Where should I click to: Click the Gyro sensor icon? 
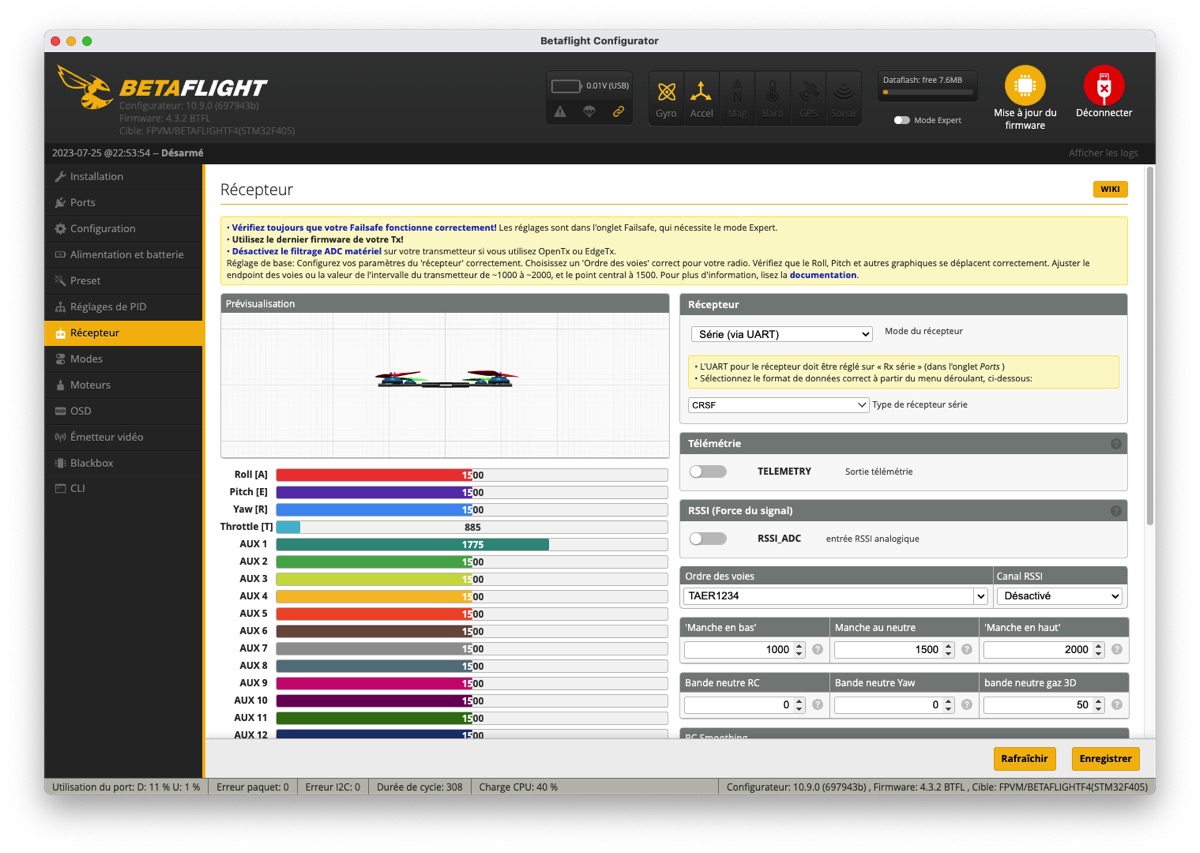666,98
